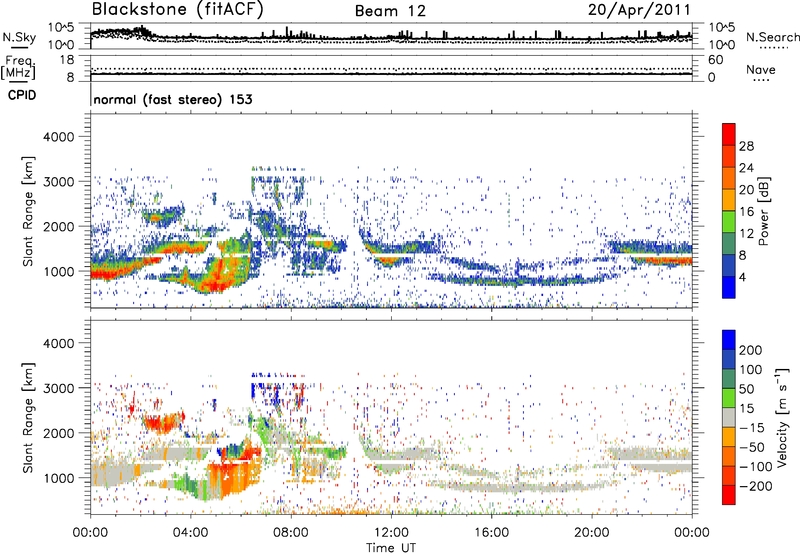Viewport: 800px width, 554px height.
Task: Click the '04:00' time axis label
Action: (191, 533)
